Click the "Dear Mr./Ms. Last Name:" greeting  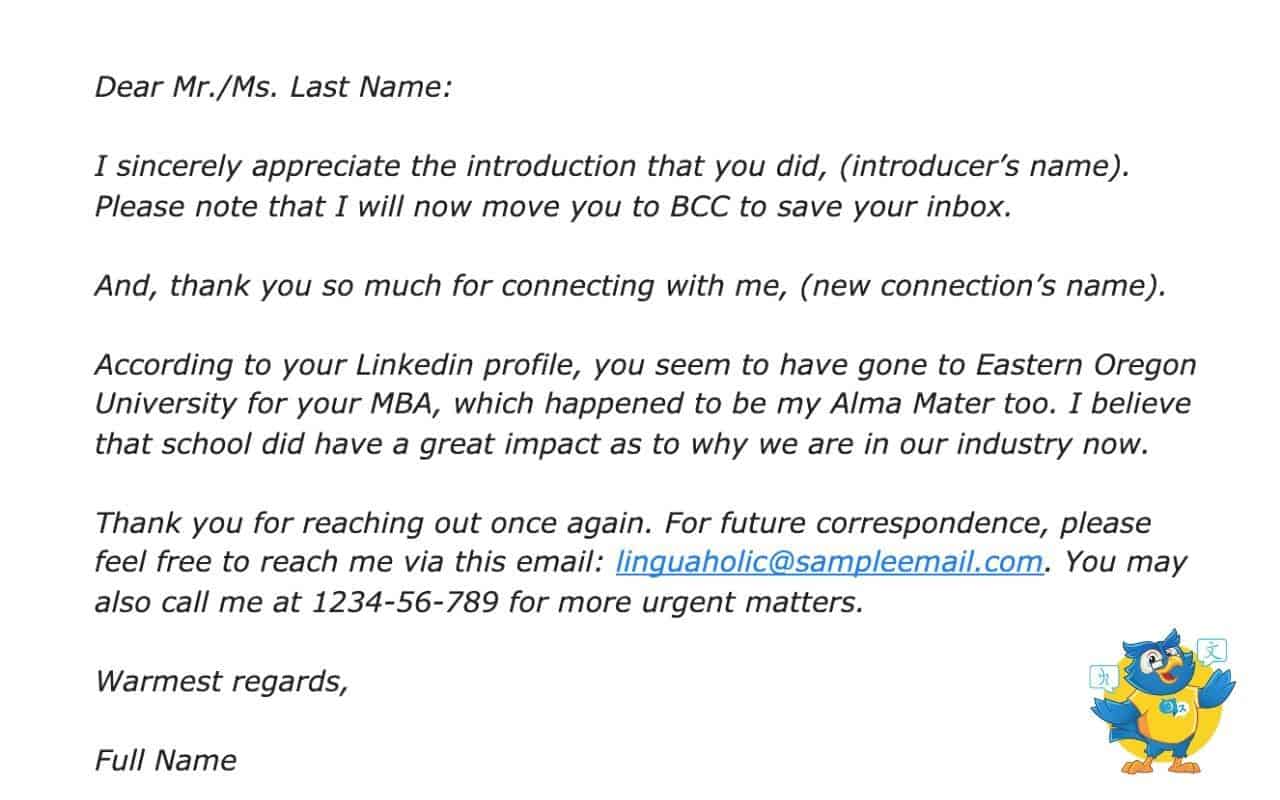(274, 87)
